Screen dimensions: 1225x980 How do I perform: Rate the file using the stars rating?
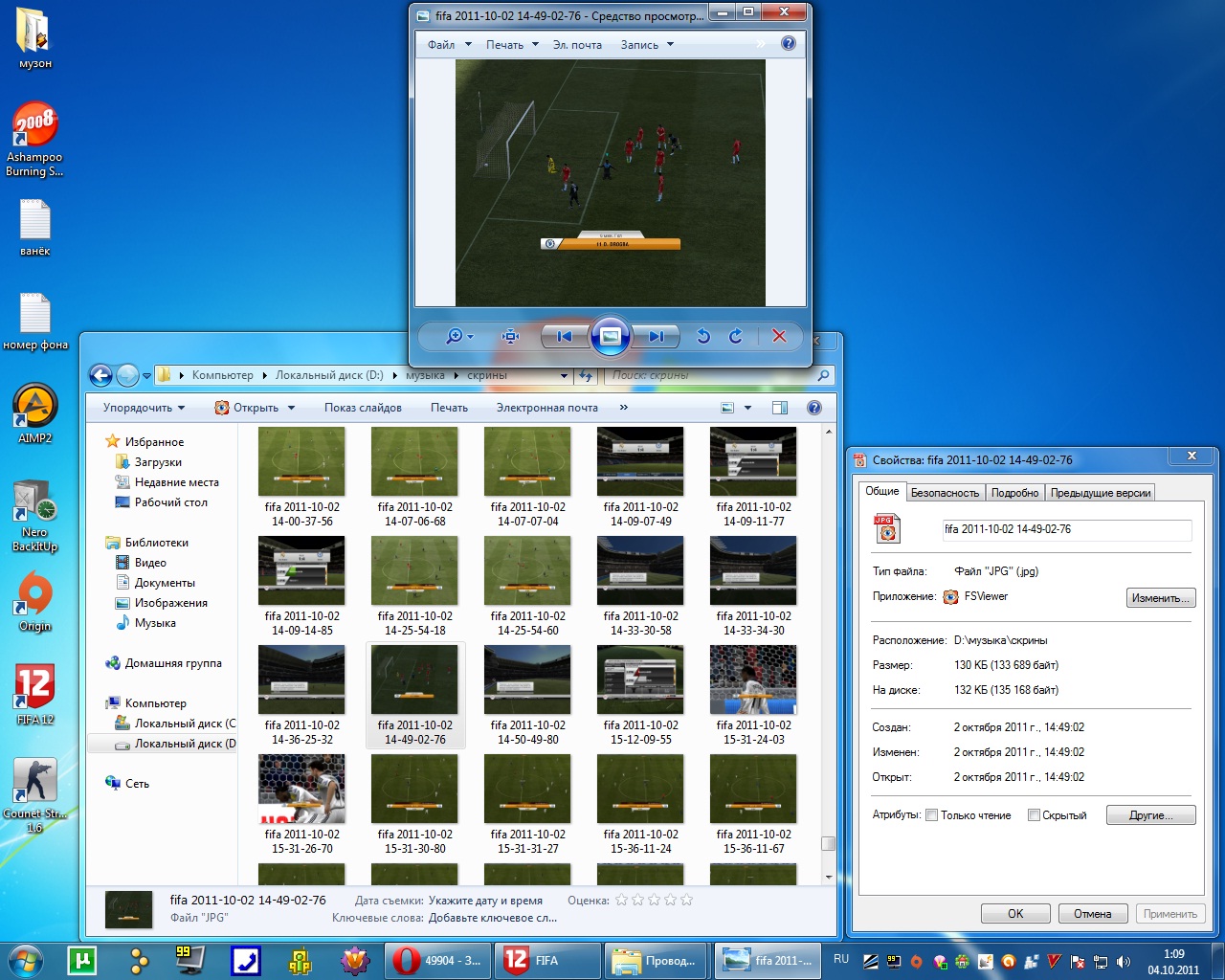[x=654, y=901]
